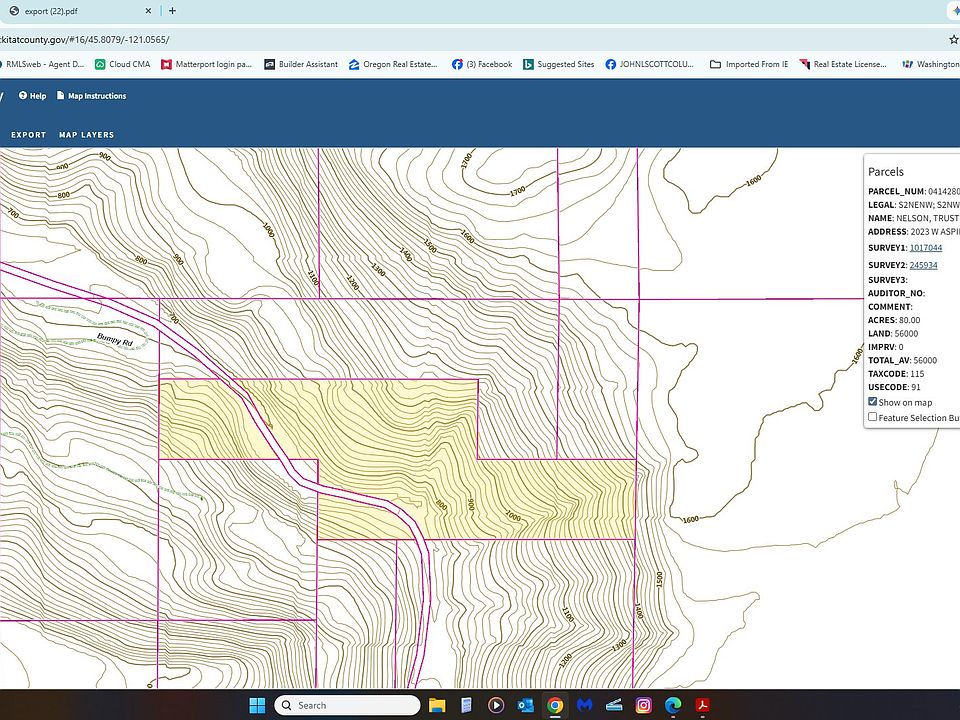
Task: Open RMLSweb Agent bookmark
Action: (42, 64)
